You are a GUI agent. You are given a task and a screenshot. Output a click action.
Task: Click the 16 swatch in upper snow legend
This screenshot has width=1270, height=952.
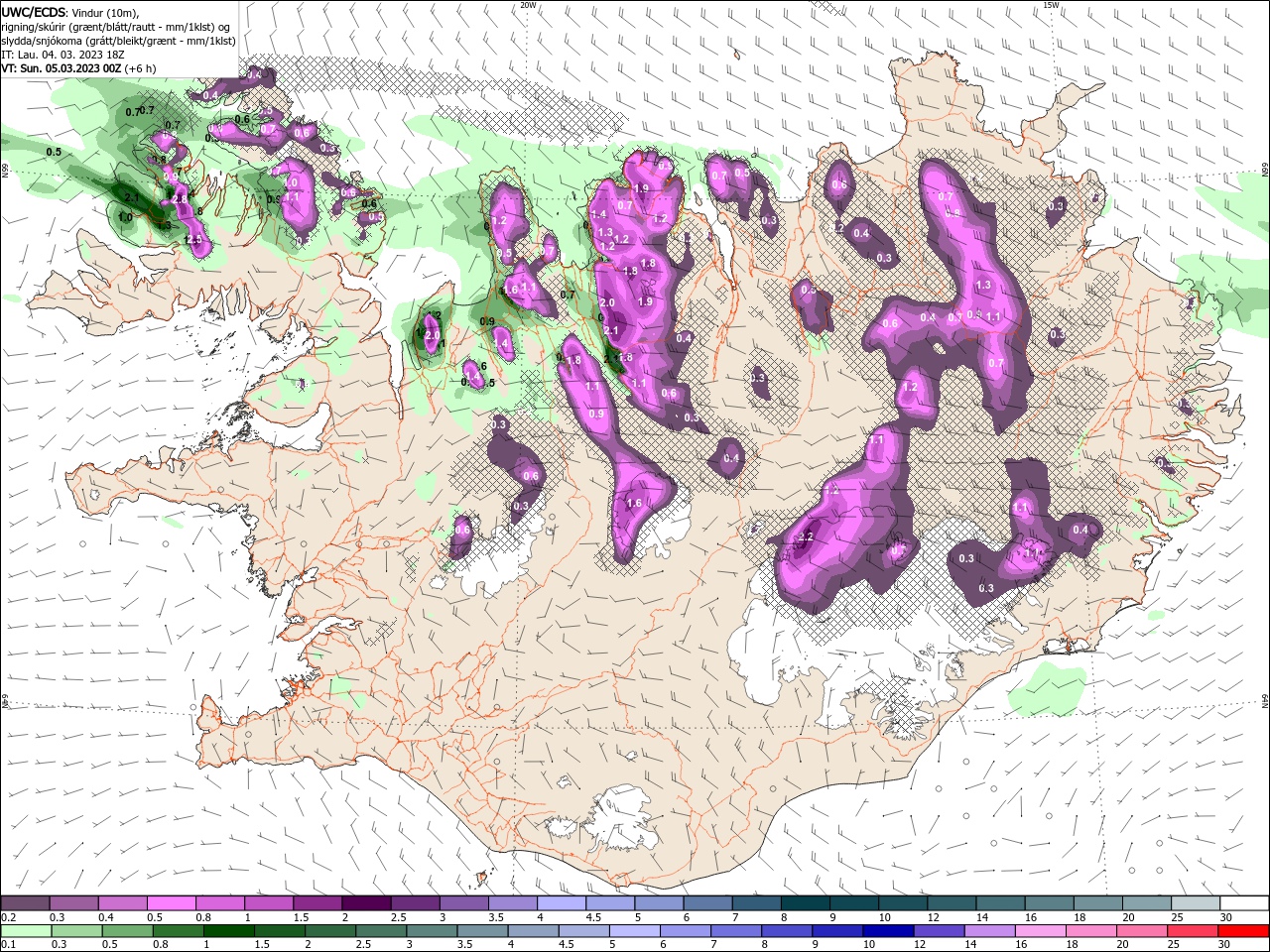tap(1050, 902)
